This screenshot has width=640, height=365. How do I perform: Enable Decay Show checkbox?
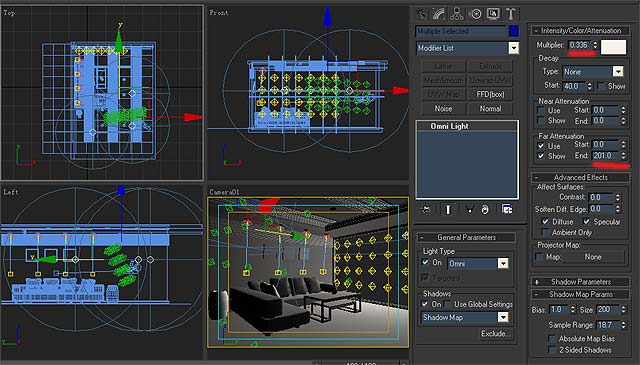pyautogui.click(x=601, y=86)
